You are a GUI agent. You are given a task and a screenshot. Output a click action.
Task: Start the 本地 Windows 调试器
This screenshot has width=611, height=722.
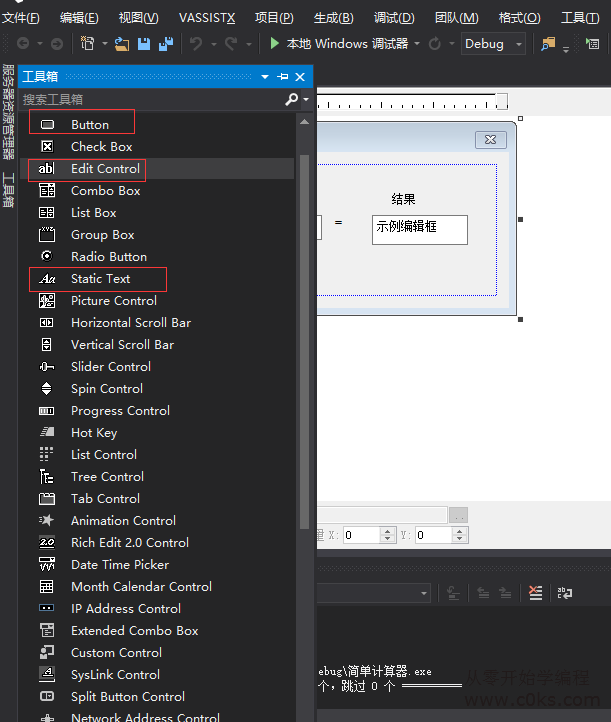tap(338, 44)
